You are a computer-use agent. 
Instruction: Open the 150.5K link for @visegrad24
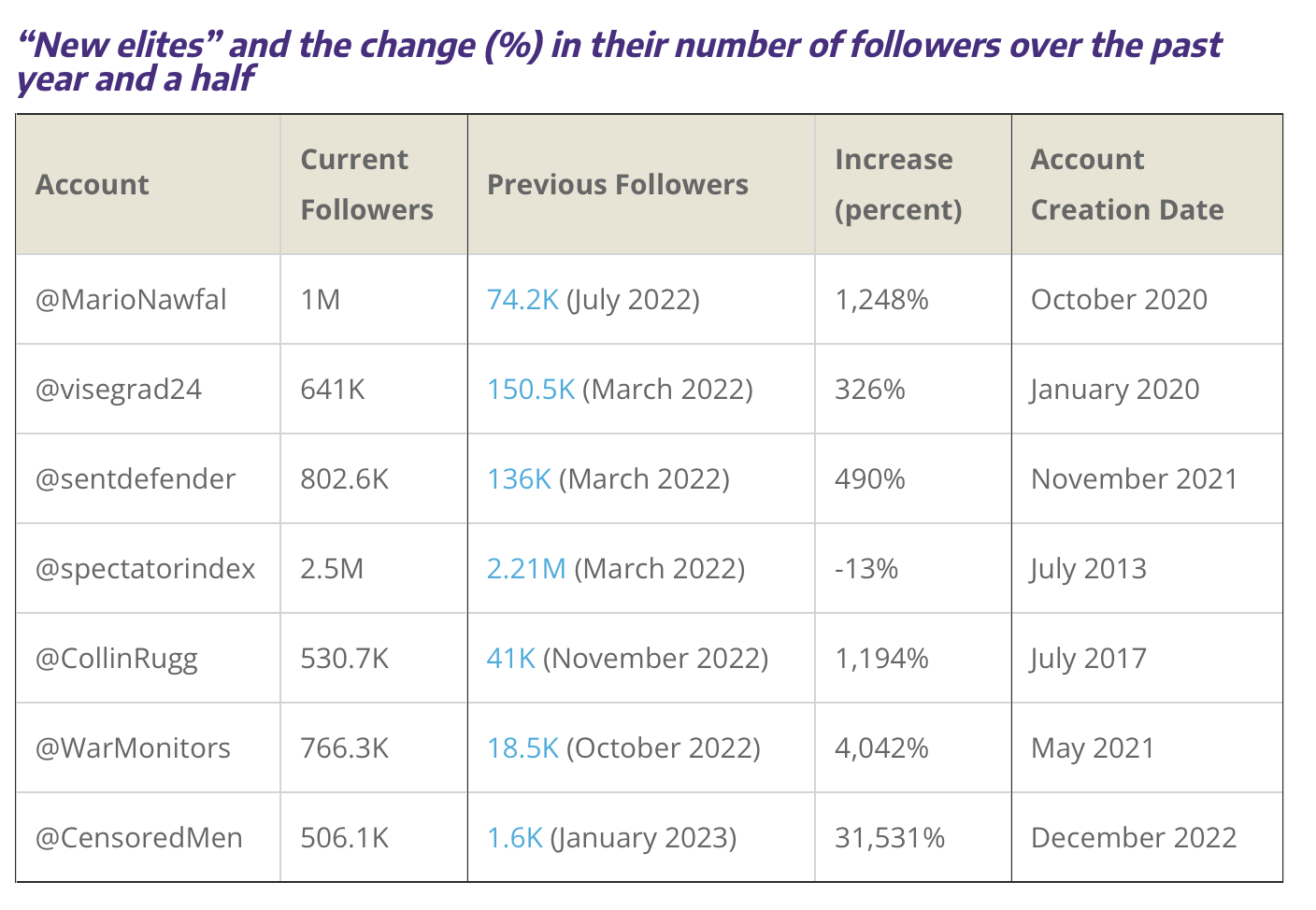[530, 390]
